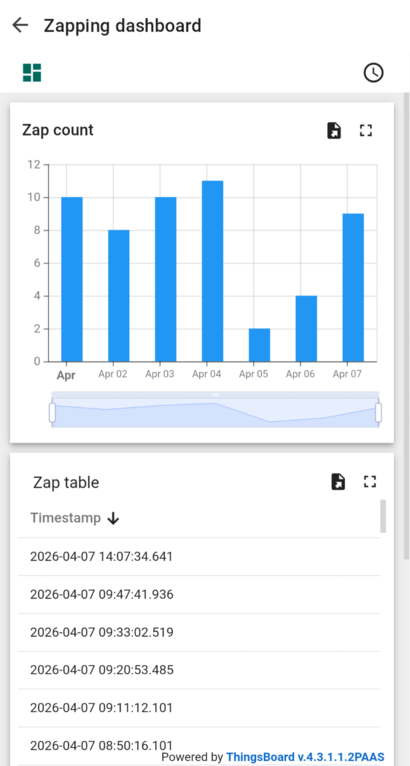The width and height of the screenshot is (410, 766).
Task: Open the dashboard layout grid icon
Action: click(x=32, y=73)
